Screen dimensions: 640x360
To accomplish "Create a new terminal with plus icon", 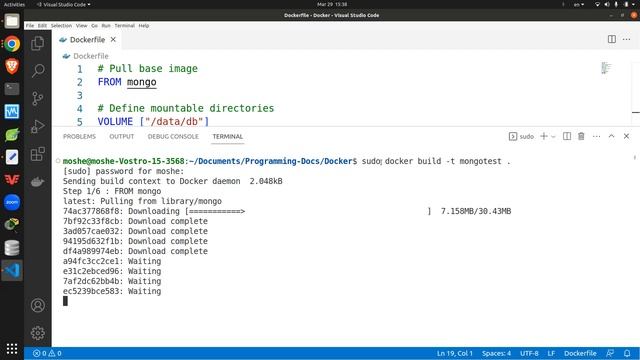I will pos(544,136).
